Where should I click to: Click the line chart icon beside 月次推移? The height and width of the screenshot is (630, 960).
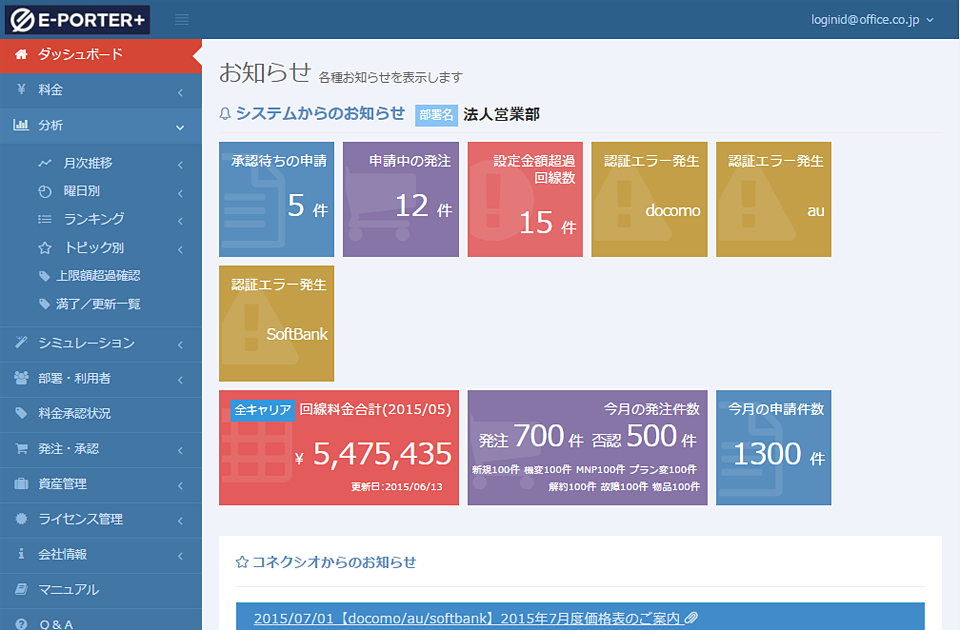click(x=45, y=163)
